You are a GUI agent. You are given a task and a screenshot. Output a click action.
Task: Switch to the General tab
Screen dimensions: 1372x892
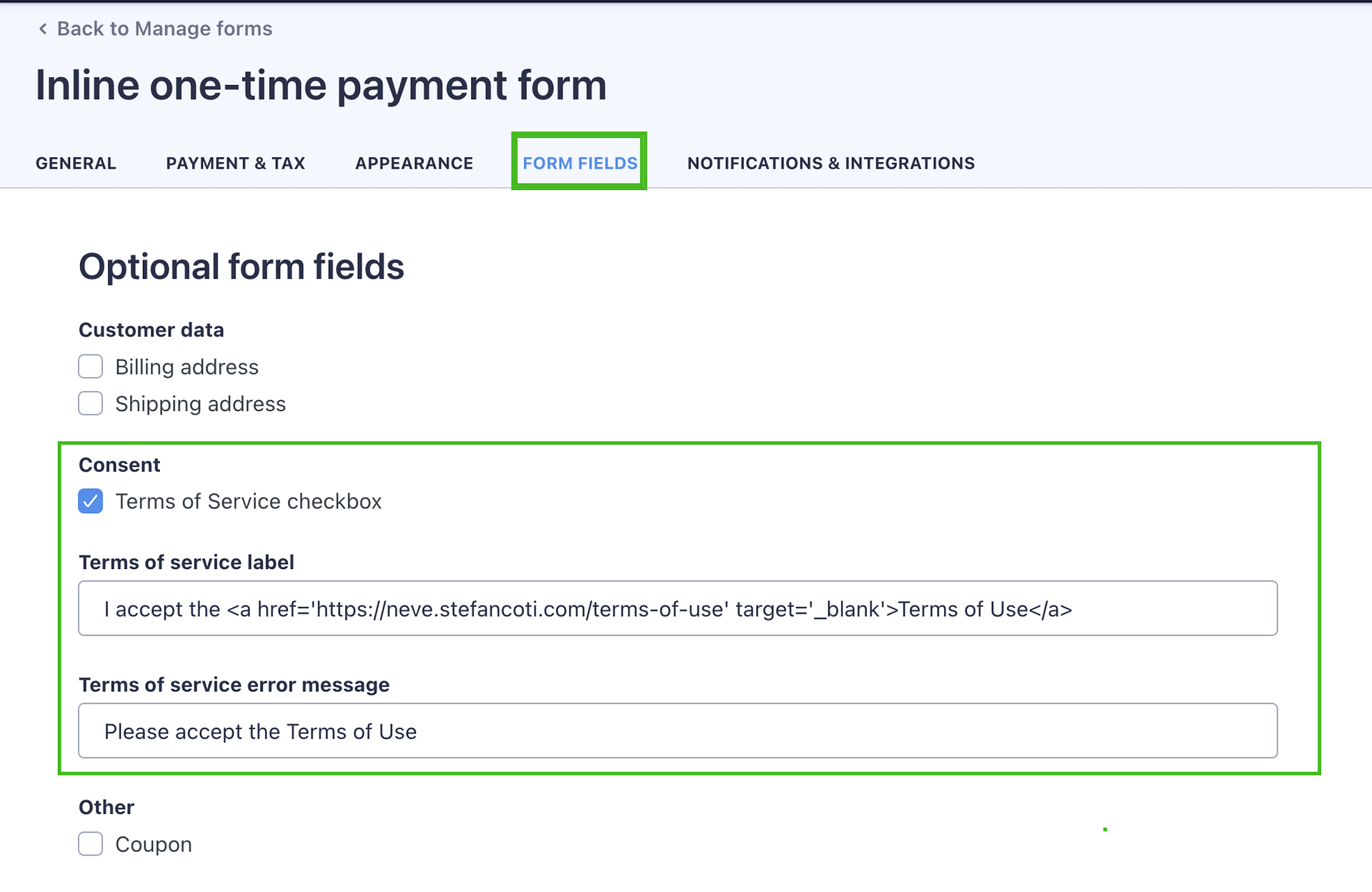point(75,163)
